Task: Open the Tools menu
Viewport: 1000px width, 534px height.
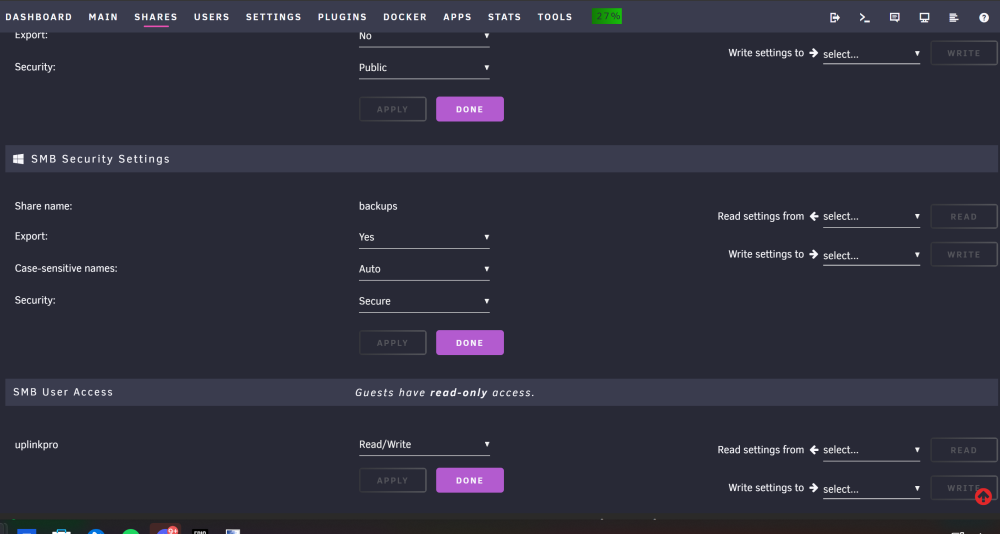Action: pos(555,17)
